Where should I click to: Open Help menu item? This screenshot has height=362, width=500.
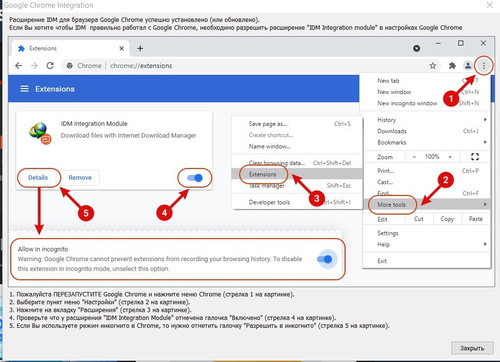click(x=427, y=244)
